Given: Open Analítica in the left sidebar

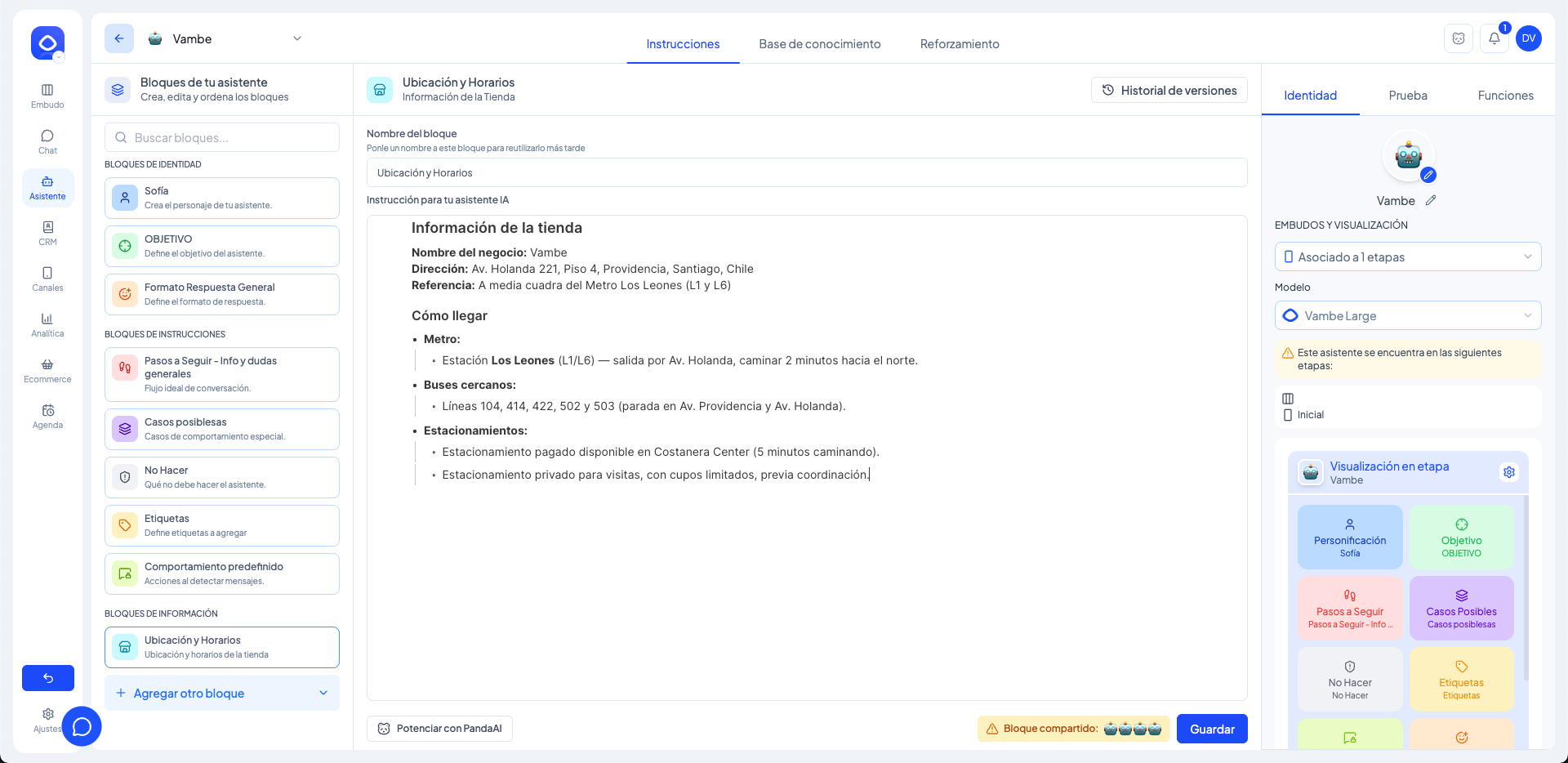Looking at the screenshot, I should point(47,324).
